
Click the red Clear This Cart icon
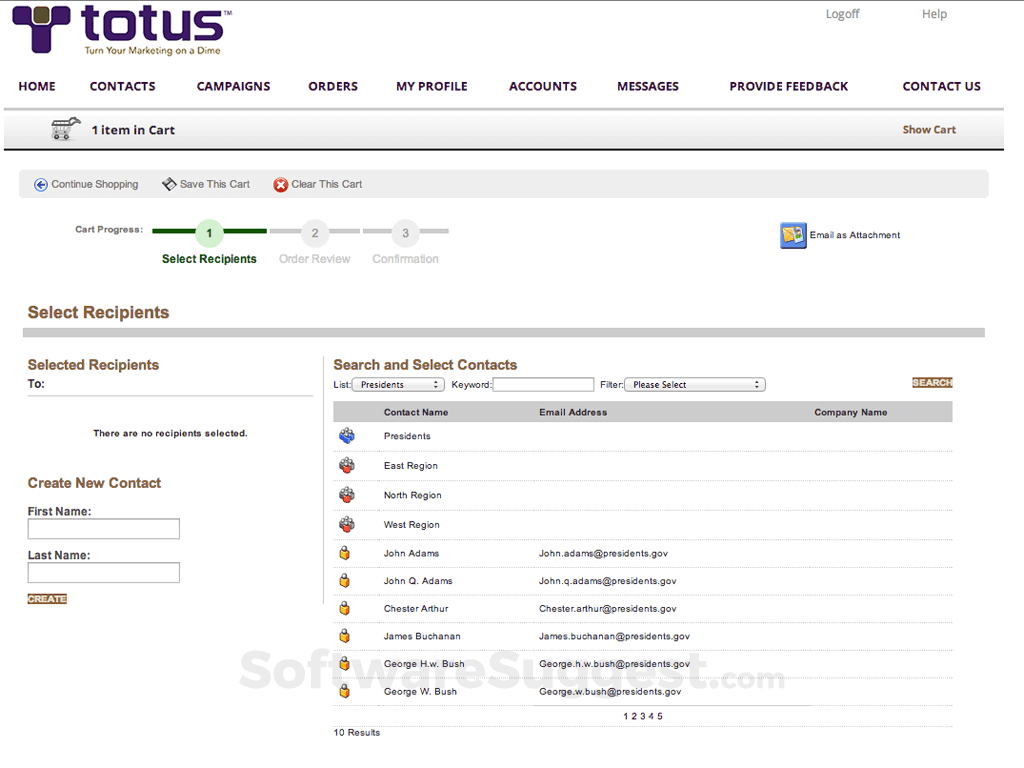(280, 184)
